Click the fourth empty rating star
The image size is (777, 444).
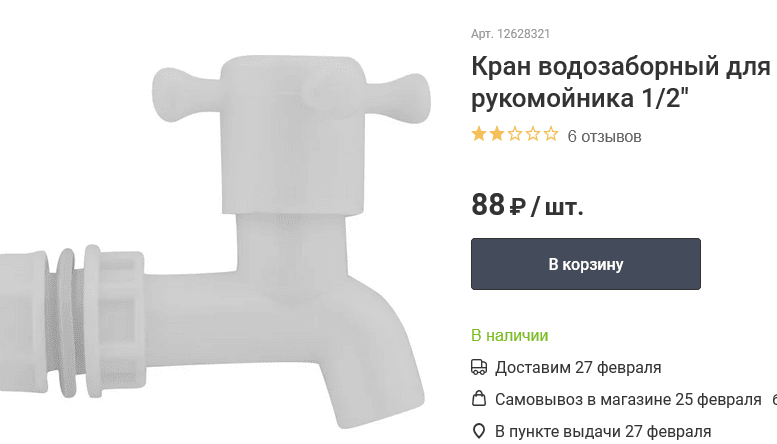[x=533, y=134]
